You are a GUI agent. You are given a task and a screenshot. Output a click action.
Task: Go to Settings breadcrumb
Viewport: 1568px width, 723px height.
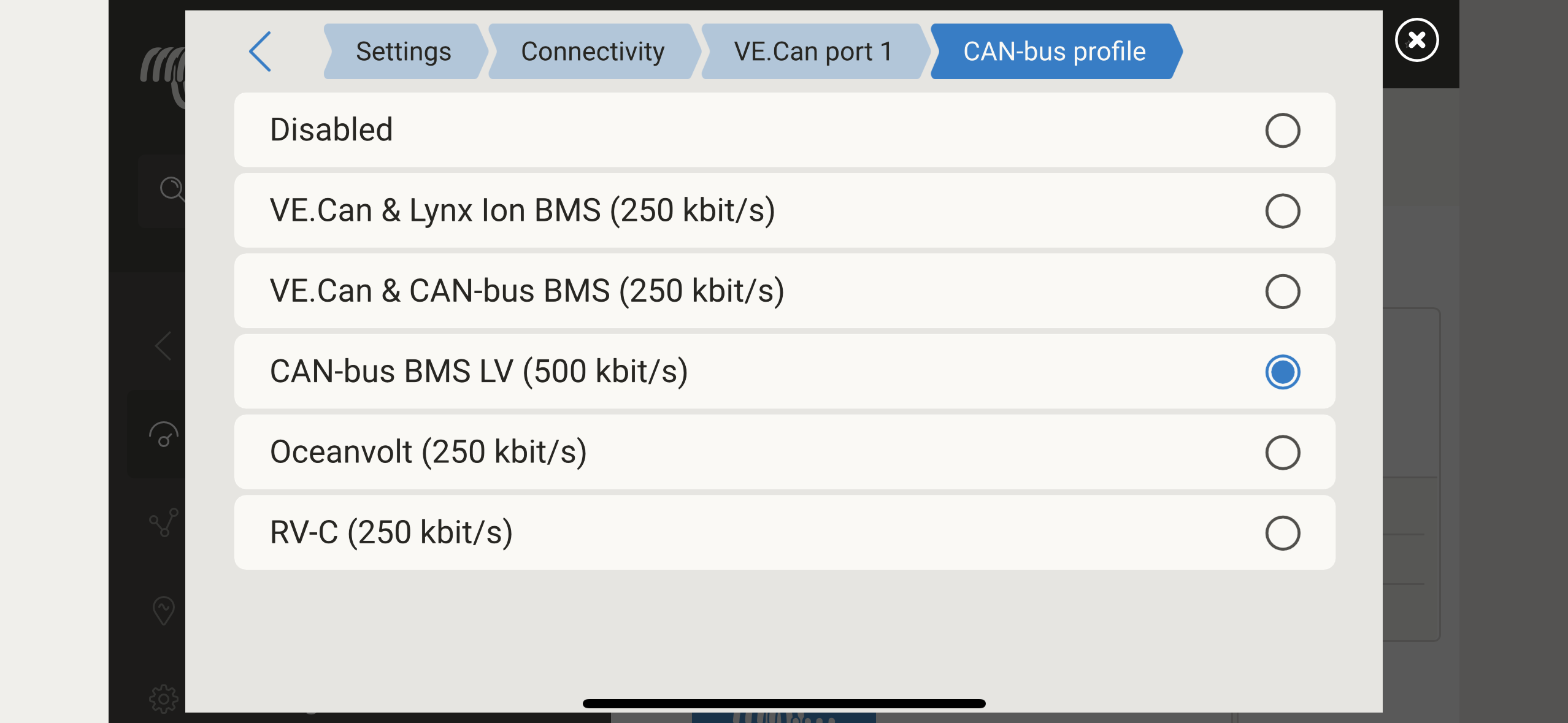click(x=404, y=52)
